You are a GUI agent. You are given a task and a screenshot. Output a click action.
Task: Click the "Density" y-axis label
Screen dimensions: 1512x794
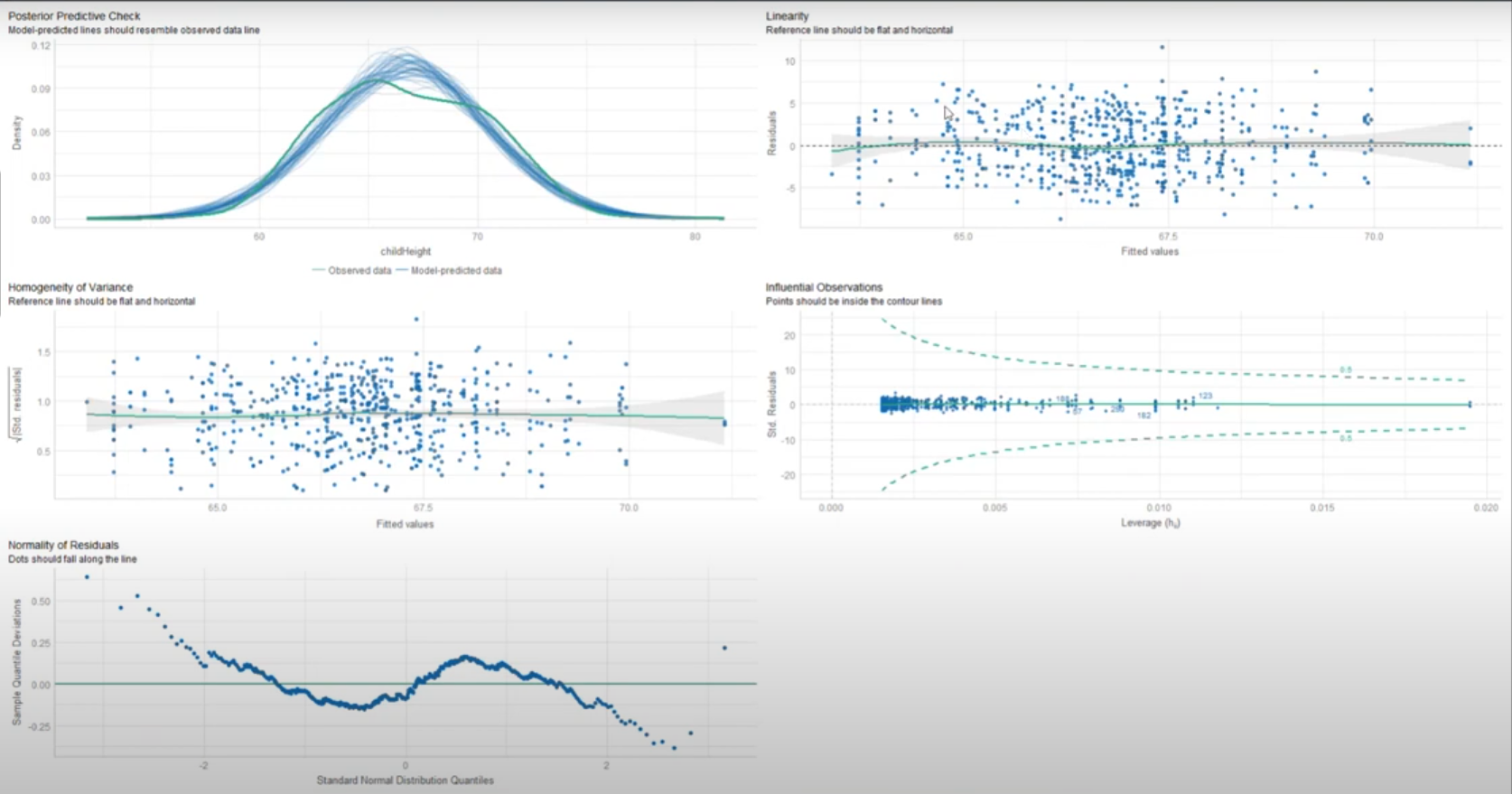[17, 133]
